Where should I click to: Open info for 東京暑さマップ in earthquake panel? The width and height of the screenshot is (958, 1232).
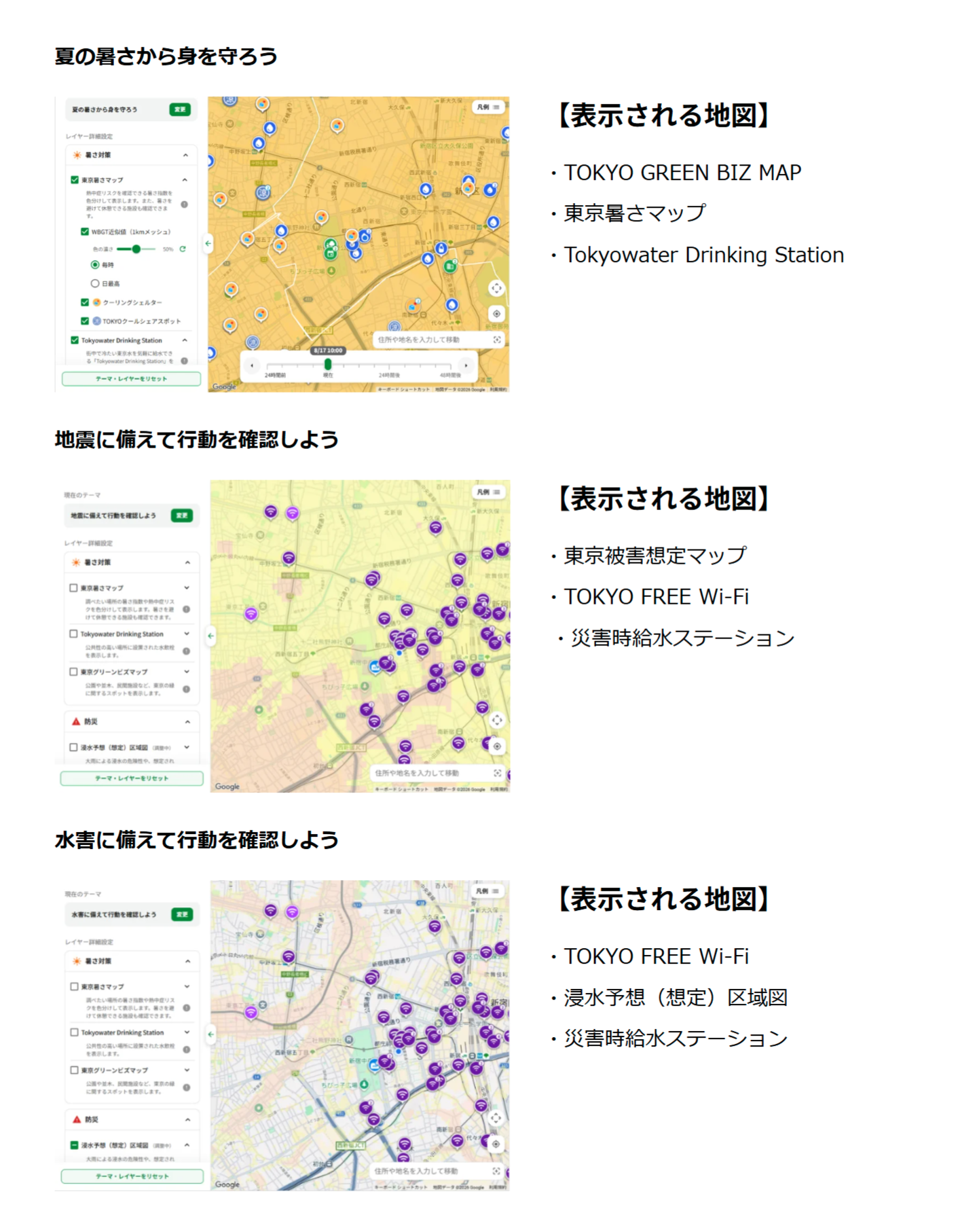(x=186, y=609)
